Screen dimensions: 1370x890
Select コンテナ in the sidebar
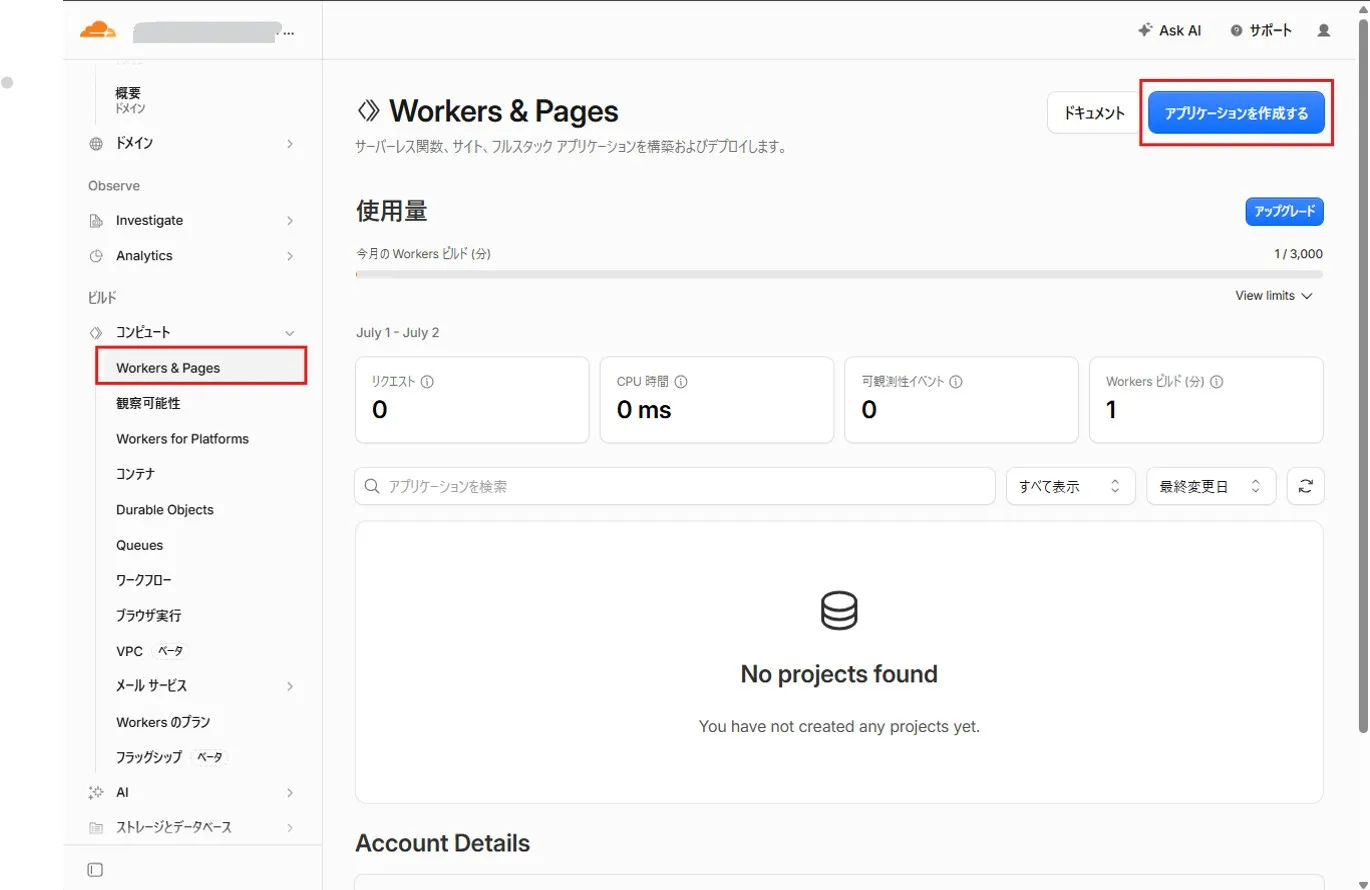135,474
